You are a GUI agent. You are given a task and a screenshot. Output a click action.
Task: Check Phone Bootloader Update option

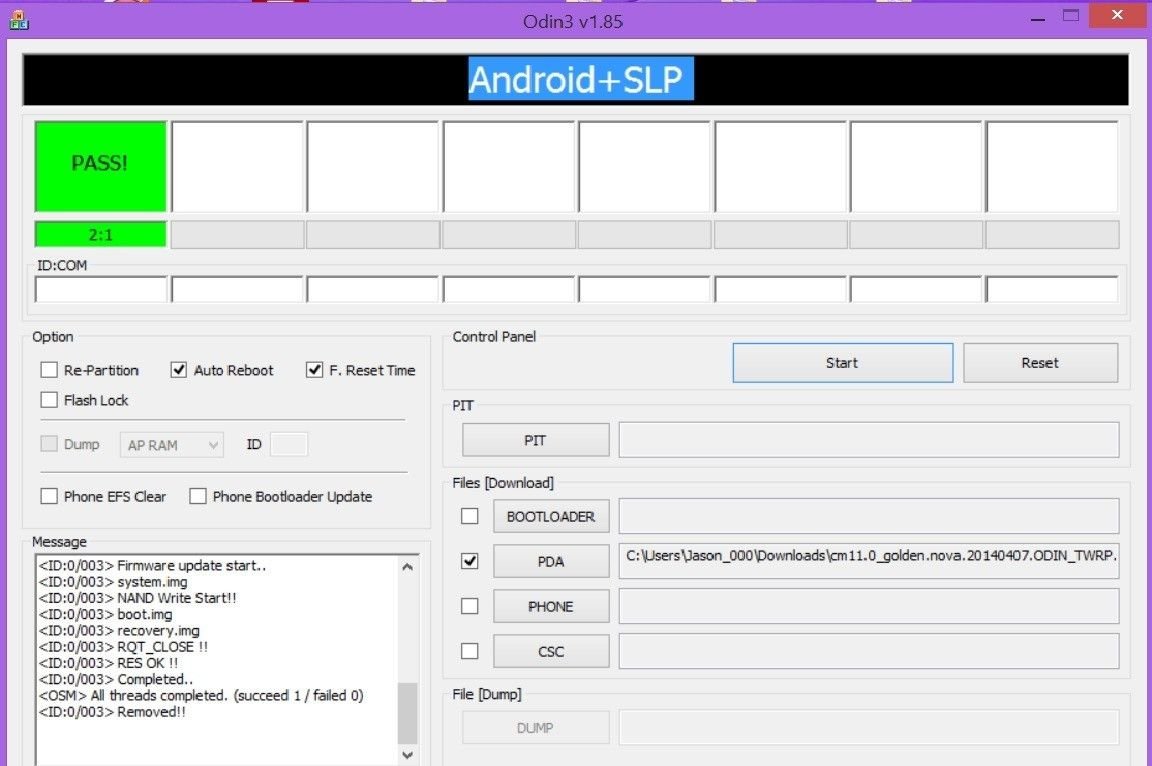point(198,496)
